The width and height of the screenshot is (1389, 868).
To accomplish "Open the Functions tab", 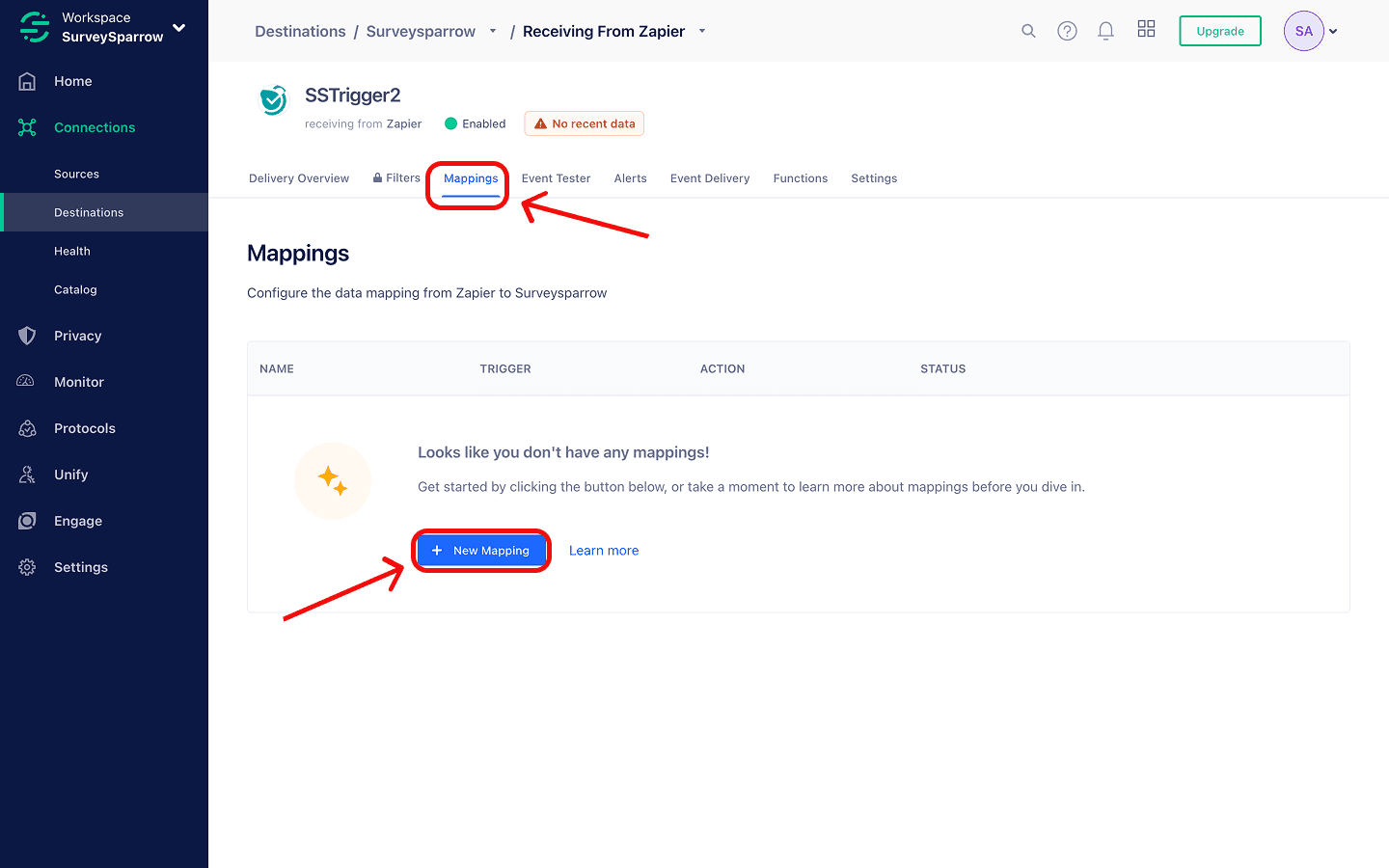I will coord(801,178).
